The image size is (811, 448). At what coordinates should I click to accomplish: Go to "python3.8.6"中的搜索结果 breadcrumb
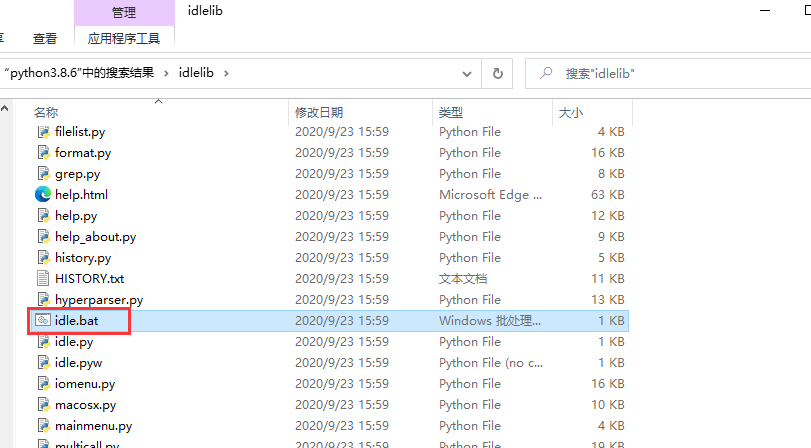[x=79, y=73]
